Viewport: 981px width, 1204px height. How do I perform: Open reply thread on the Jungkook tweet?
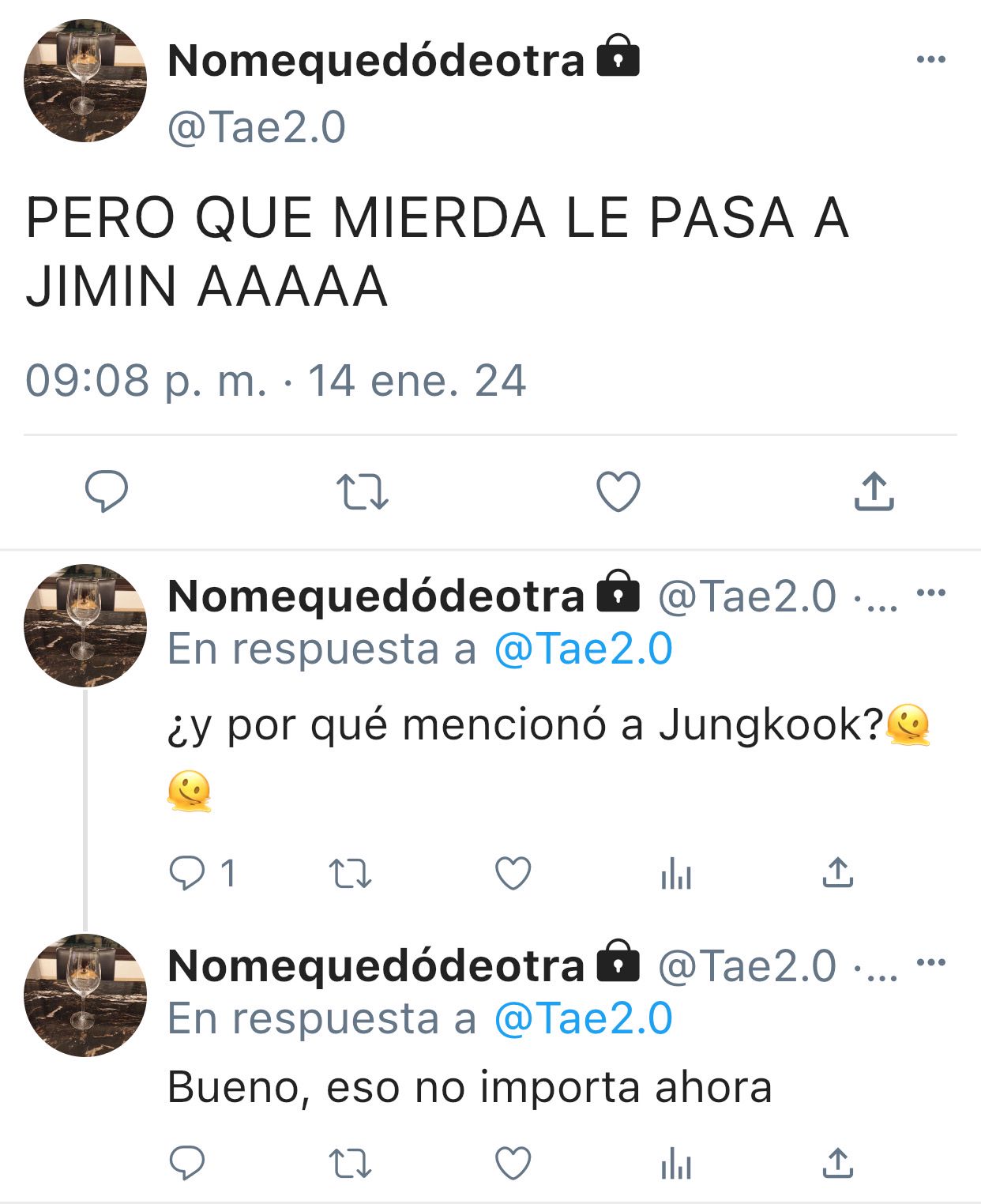pos(202,874)
